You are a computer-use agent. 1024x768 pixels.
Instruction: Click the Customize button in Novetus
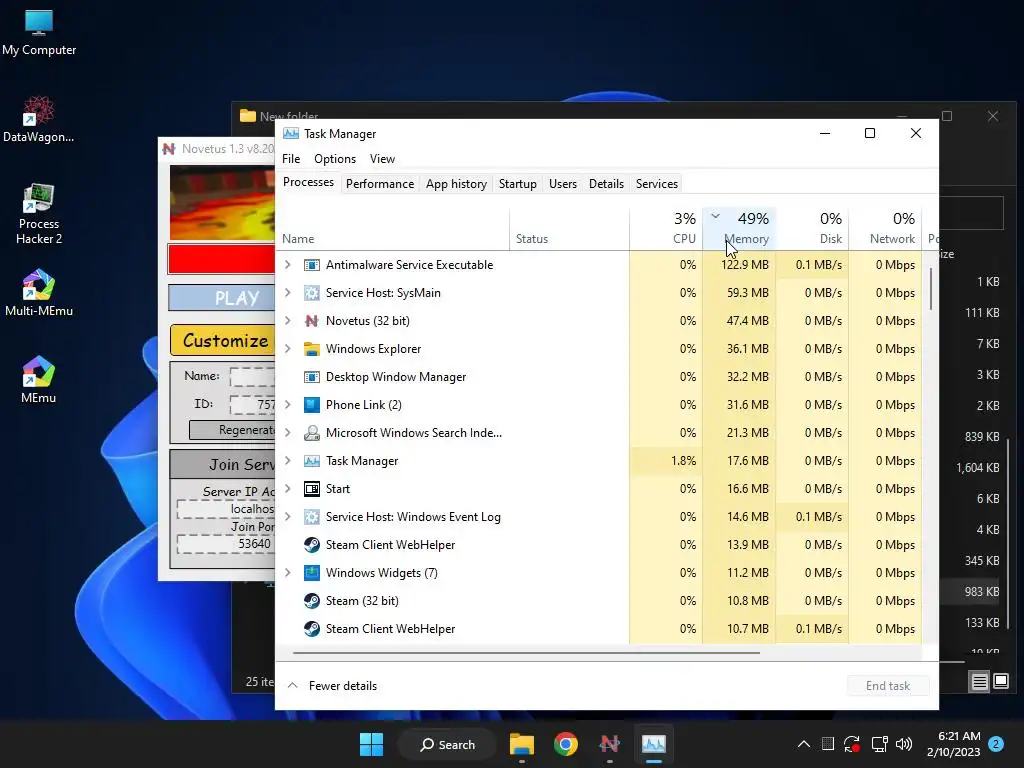pos(222,340)
